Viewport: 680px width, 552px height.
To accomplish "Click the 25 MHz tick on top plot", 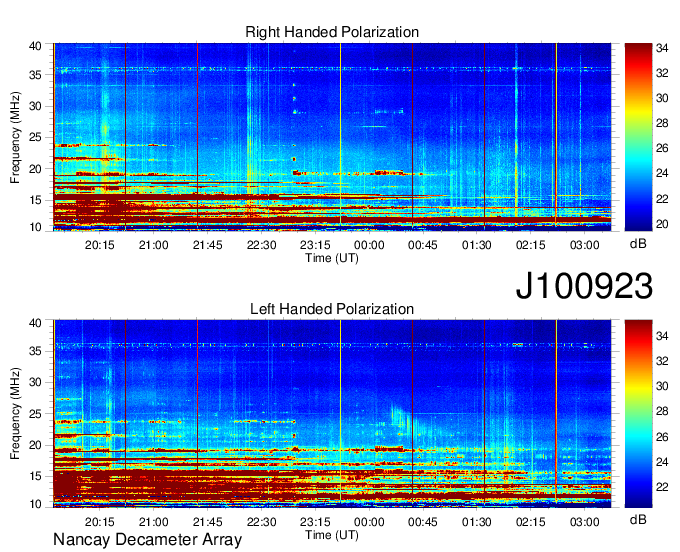I will [35, 137].
